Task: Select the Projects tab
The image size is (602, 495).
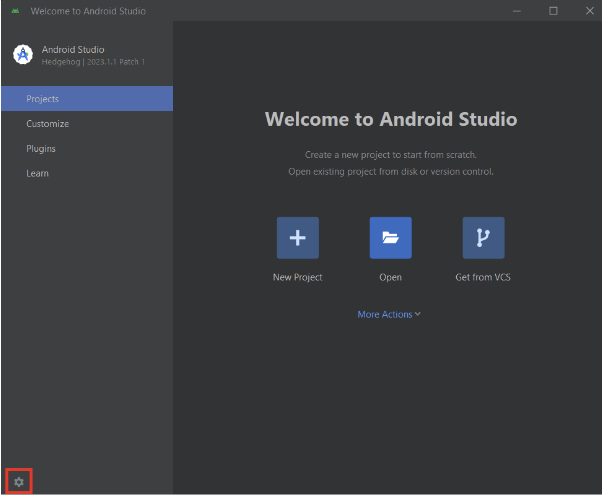Action: click(x=87, y=99)
